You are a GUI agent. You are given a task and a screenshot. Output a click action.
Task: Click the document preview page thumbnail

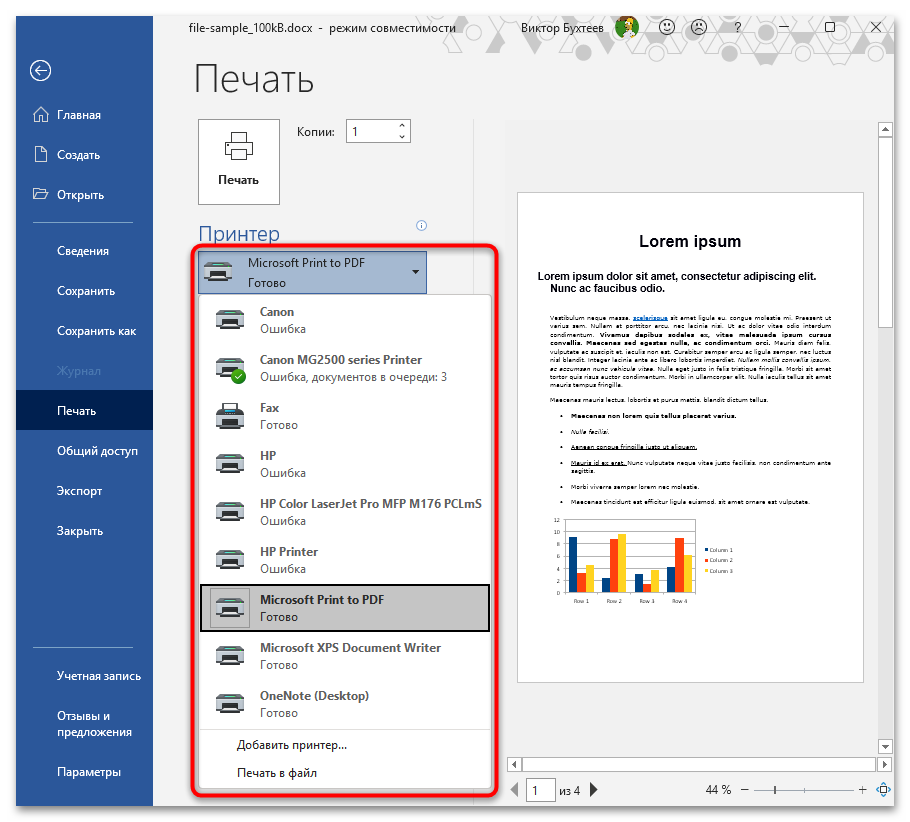(x=690, y=437)
